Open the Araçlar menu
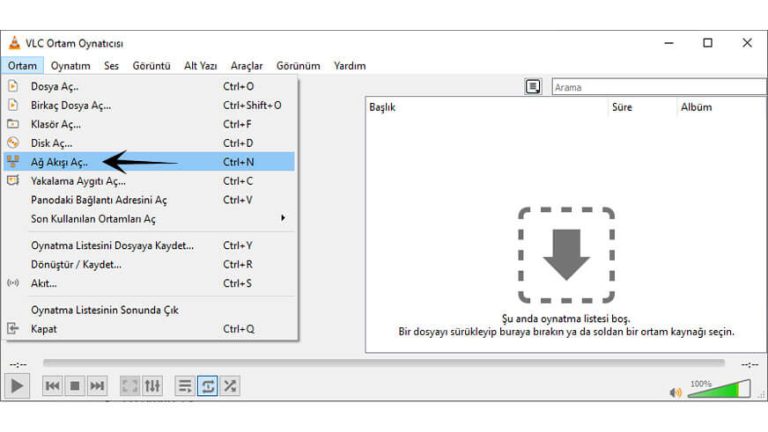This screenshot has width=768, height=432. coord(246,66)
